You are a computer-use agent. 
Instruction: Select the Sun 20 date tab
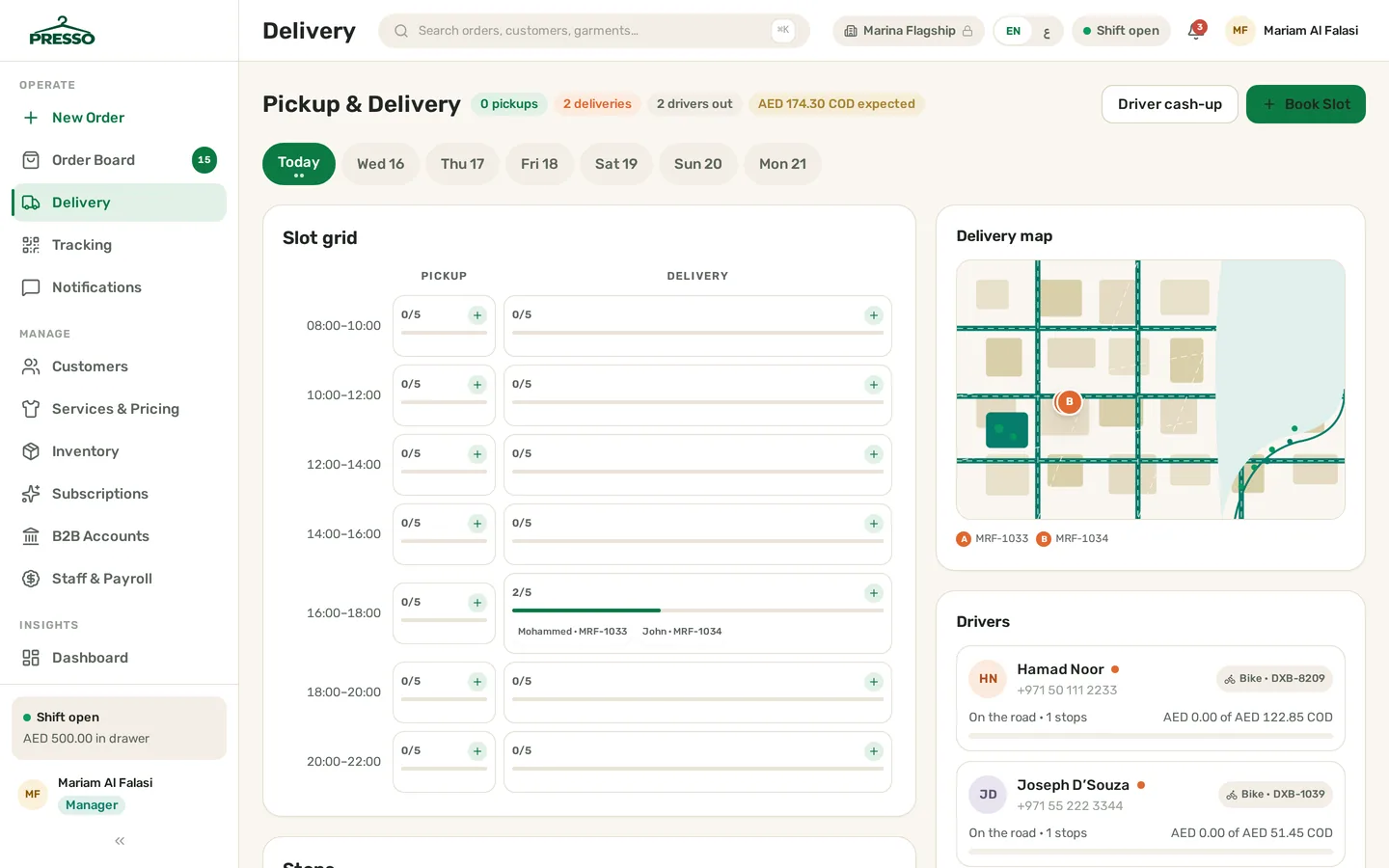(698, 164)
